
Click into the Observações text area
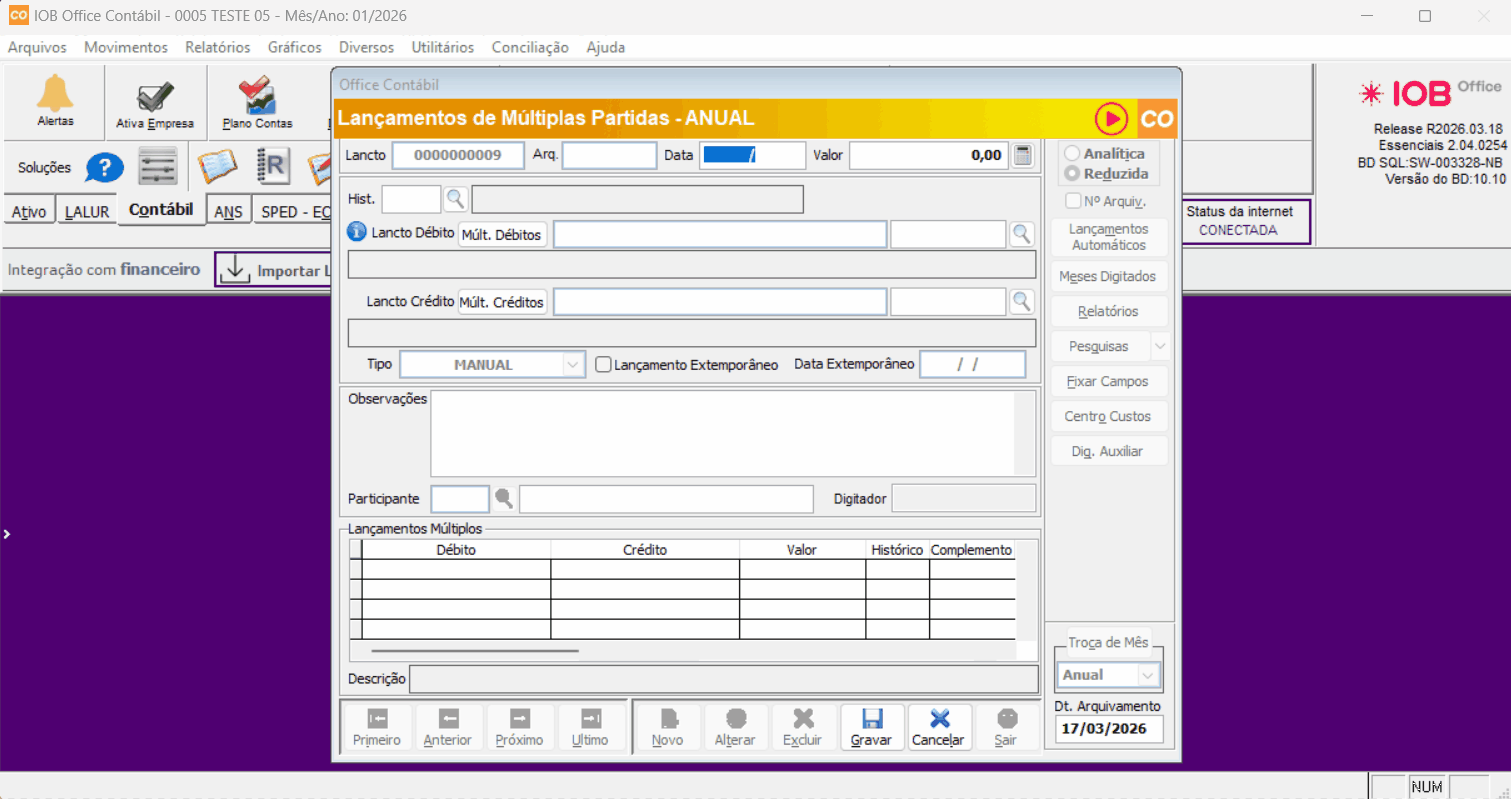(x=720, y=433)
